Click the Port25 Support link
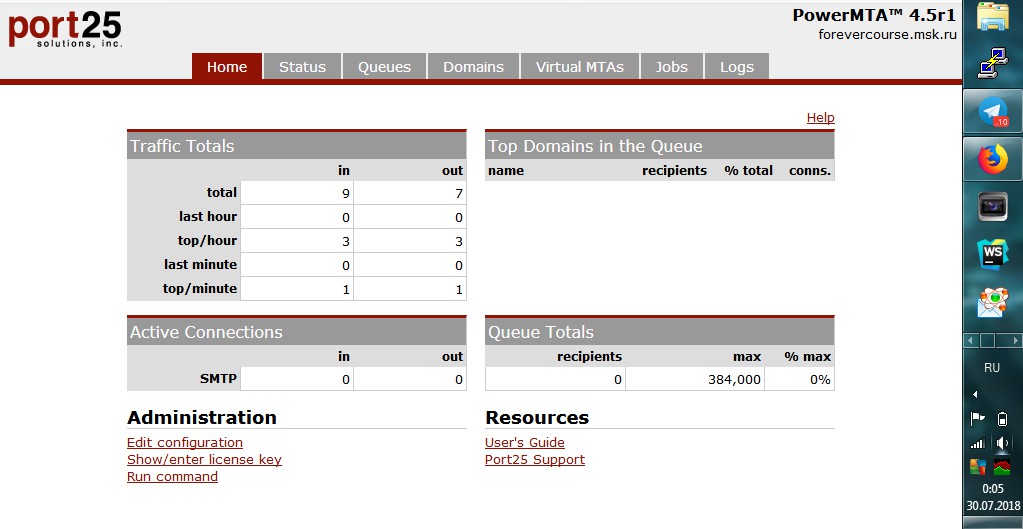Viewport: 1023px width, 529px height. point(534,459)
